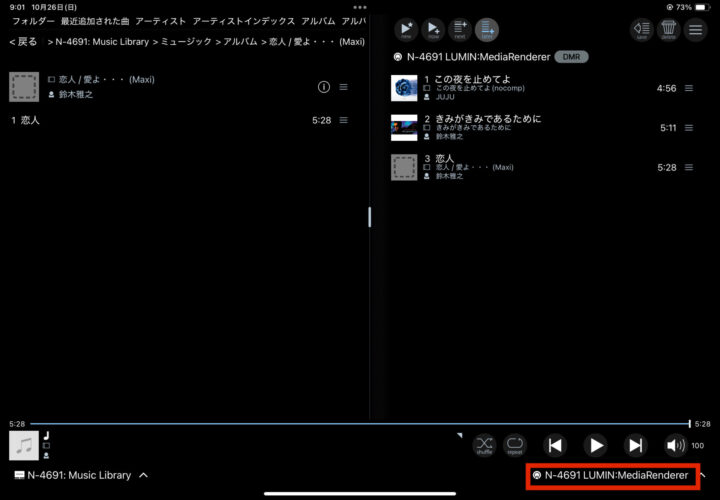Mute the volume speaker
The height and width of the screenshot is (500, 720).
click(676, 446)
